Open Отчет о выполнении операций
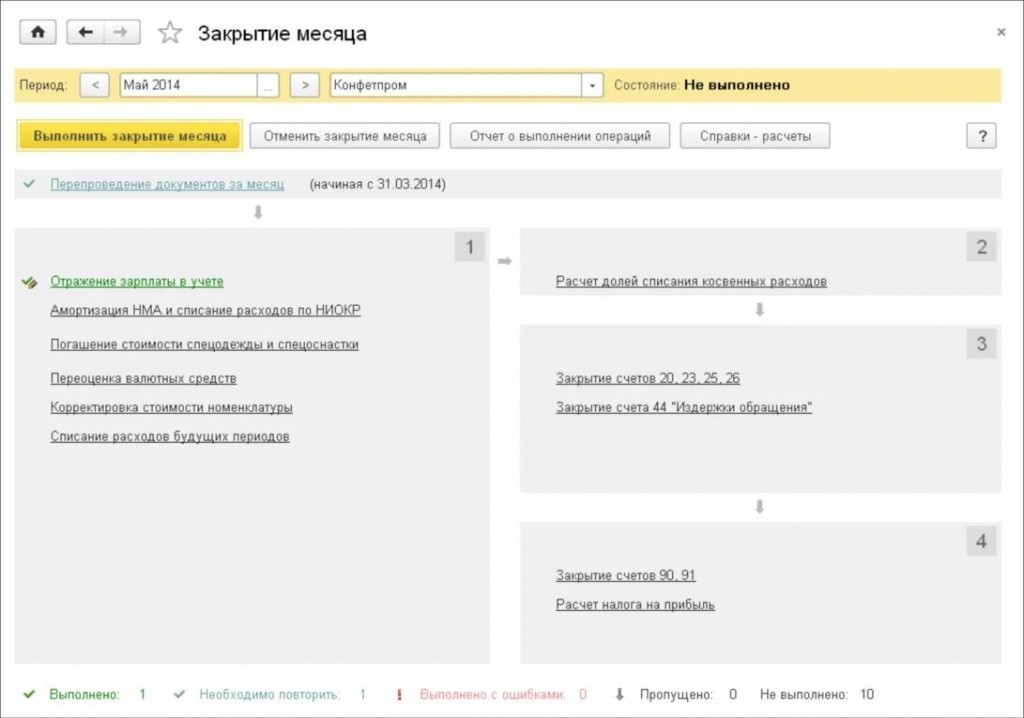1024x718 pixels. 560,136
